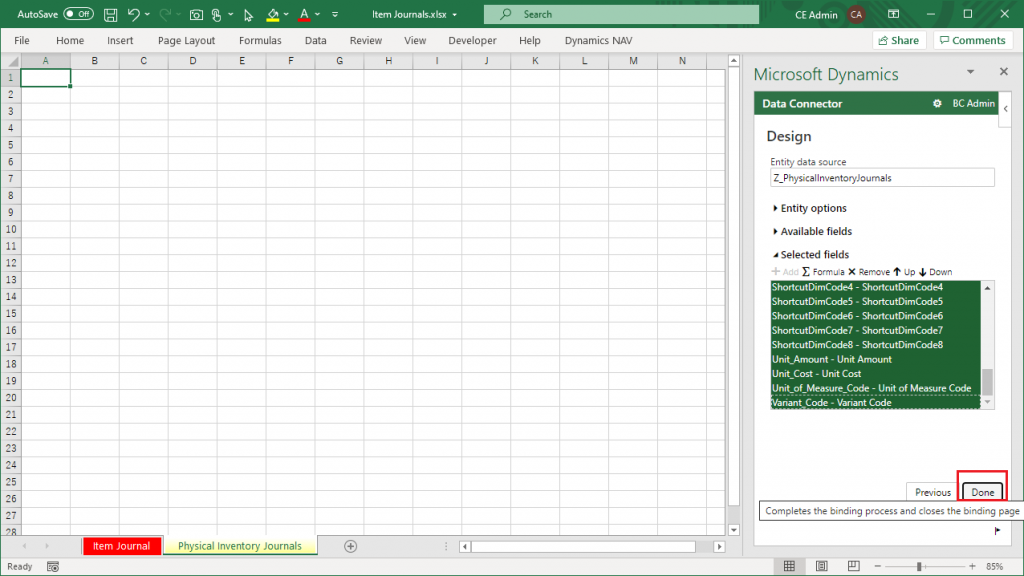Click the Remove X icon
The width and height of the screenshot is (1024, 576).
852,272
